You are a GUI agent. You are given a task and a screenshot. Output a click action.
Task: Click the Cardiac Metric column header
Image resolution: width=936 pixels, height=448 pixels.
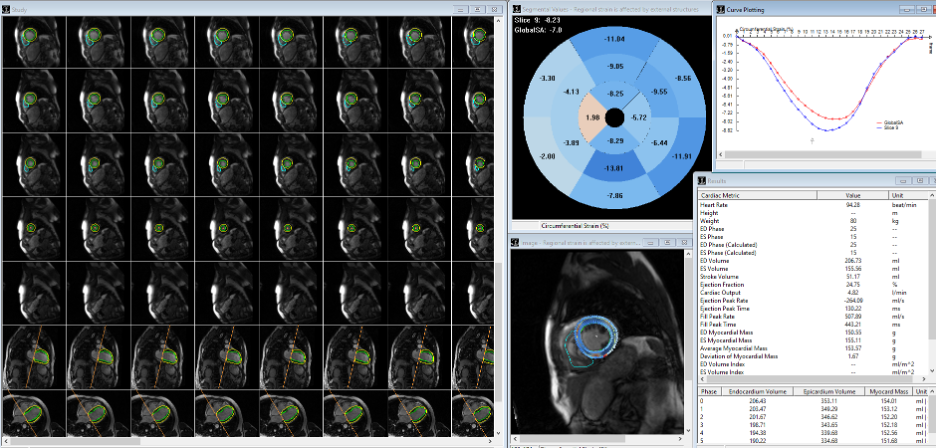pyautogui.click(x=760, y=196)
